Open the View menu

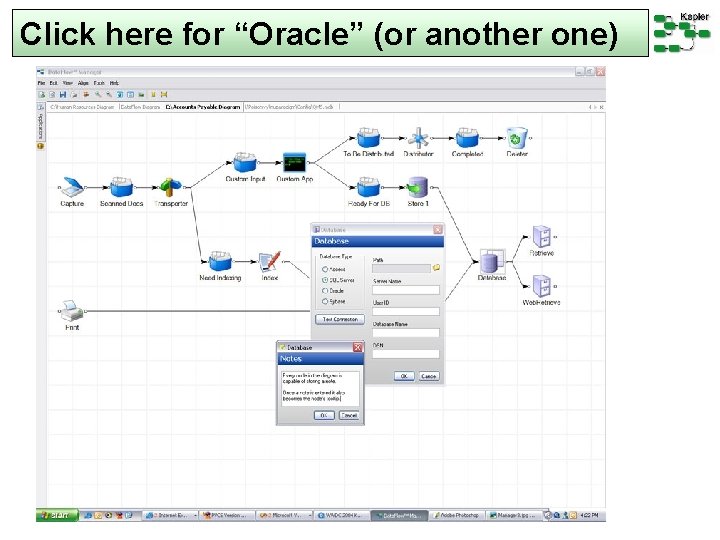[x=68, y=83]
